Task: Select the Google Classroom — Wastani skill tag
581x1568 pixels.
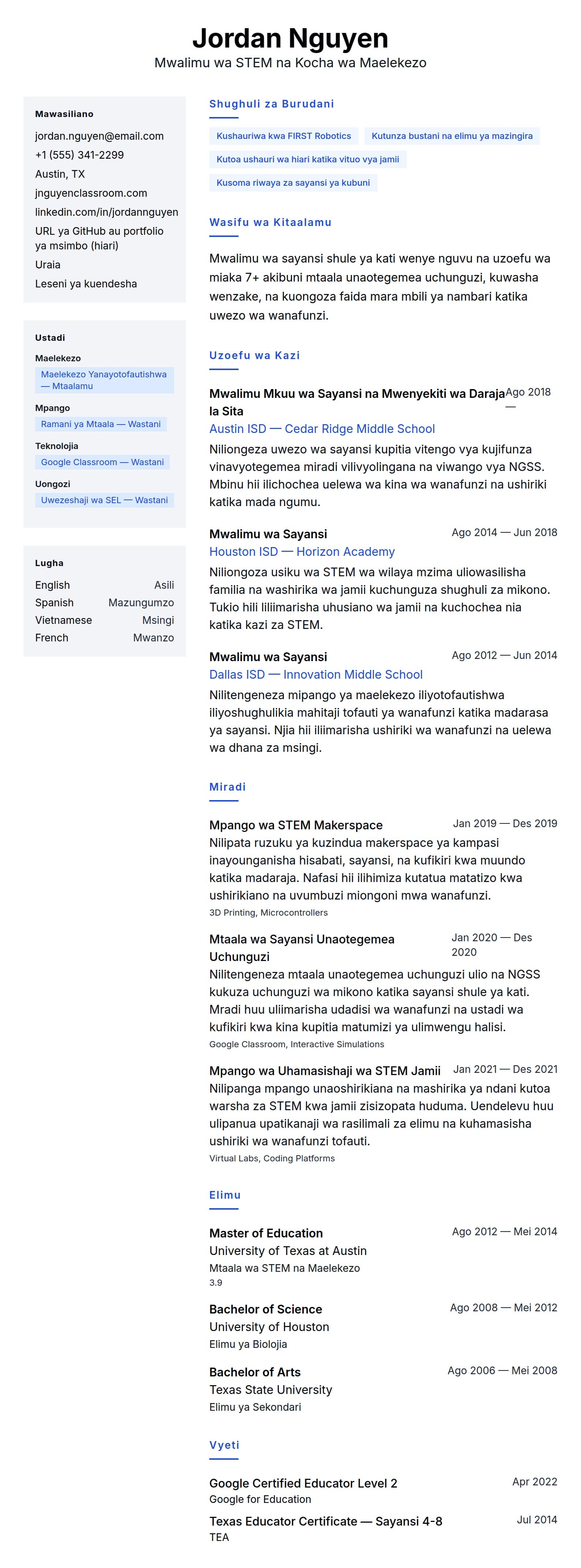Action: coord(102,462)
